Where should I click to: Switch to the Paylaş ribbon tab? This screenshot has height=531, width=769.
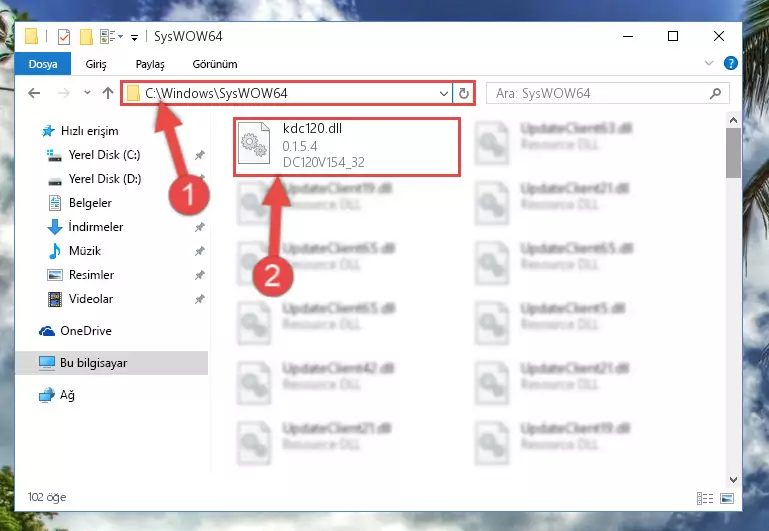pyautogui.click(x=150, y=64)
